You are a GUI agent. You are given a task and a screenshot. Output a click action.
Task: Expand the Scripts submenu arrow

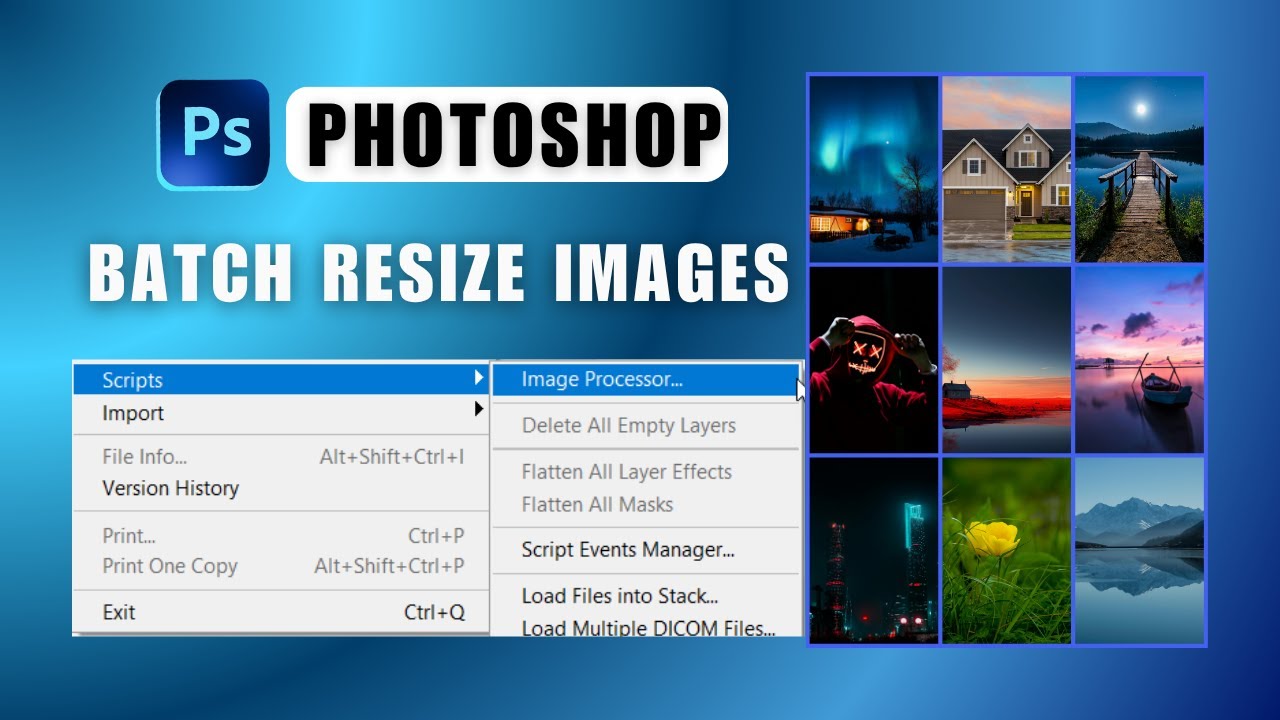pyautogui.click(x=478, y=379)
